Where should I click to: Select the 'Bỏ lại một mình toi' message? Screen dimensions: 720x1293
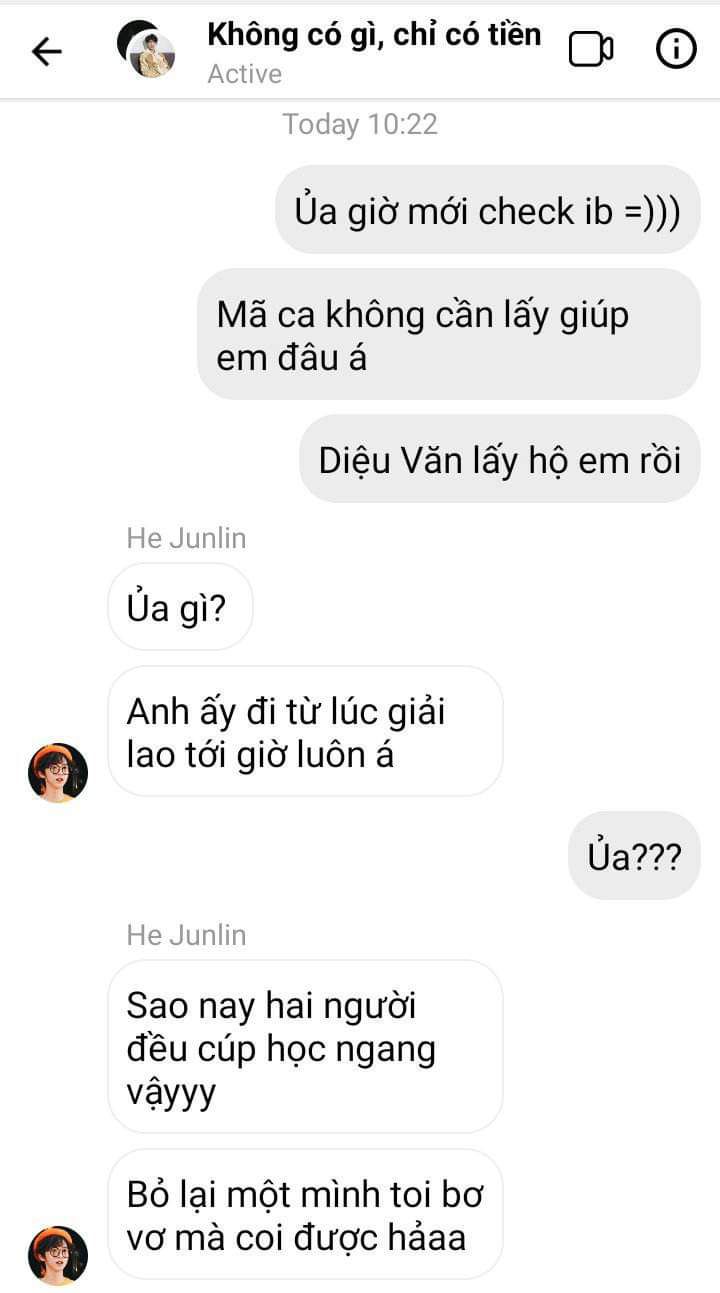pos(305,1214)
